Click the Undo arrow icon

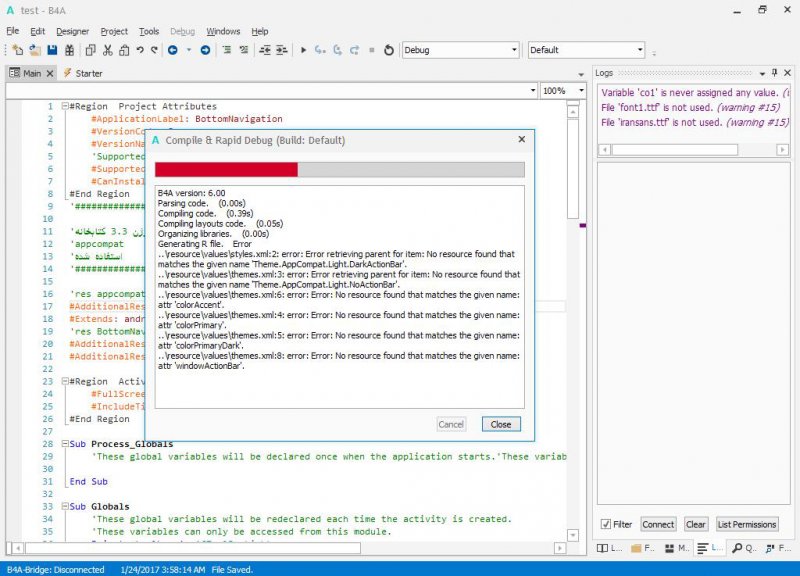[x=139, y=50]
